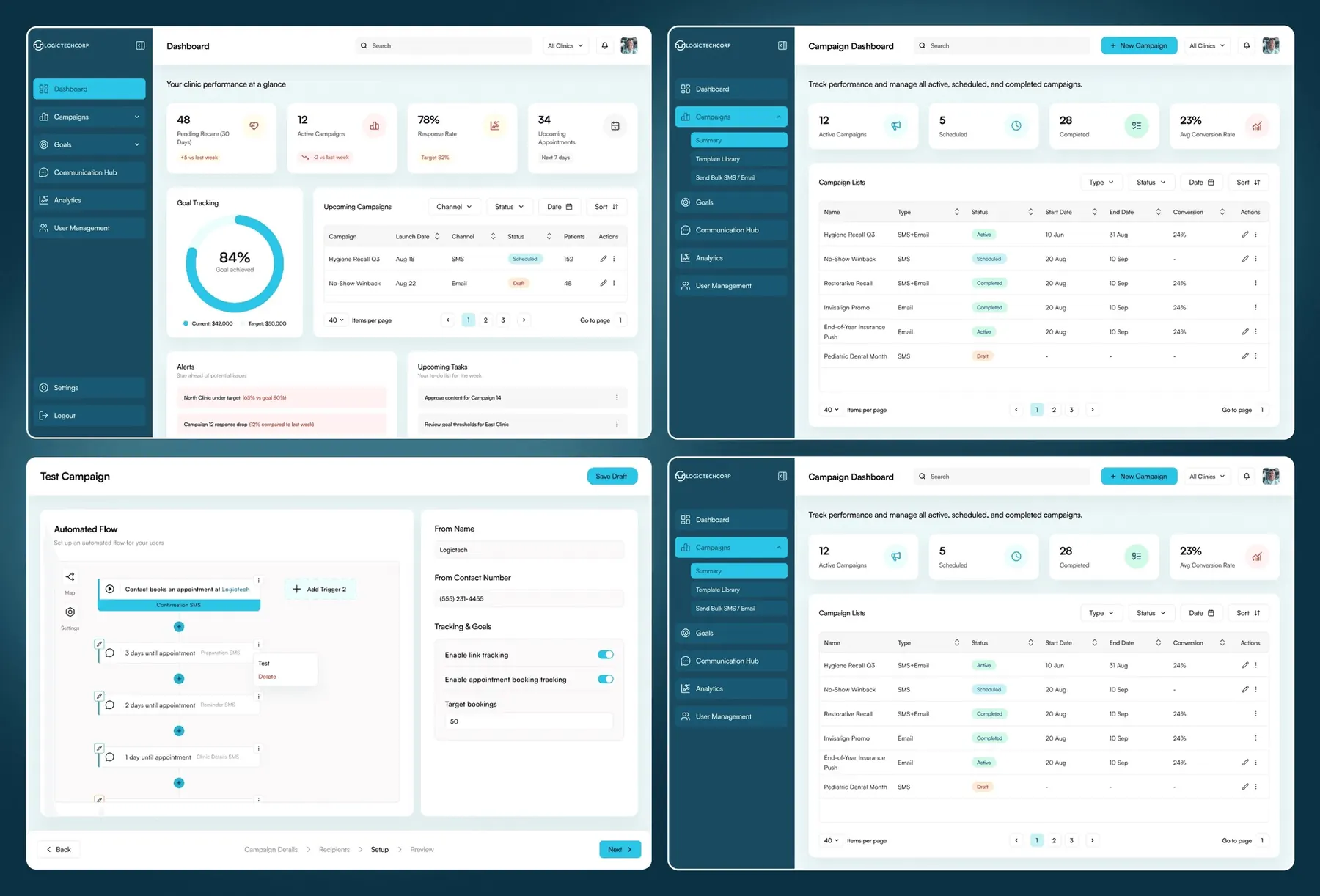Click the Save Draft button
This screenshot has width=1320, height=896.
pyautogui.click(x=612, y=477)
